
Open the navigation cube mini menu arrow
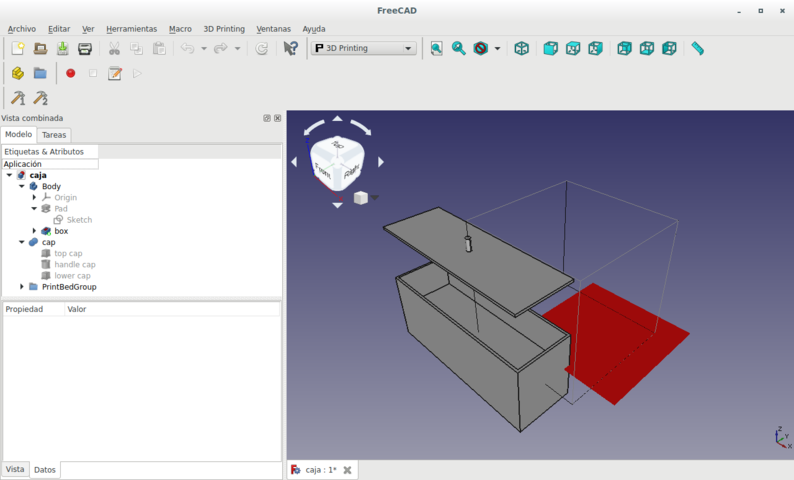point(374,197)
